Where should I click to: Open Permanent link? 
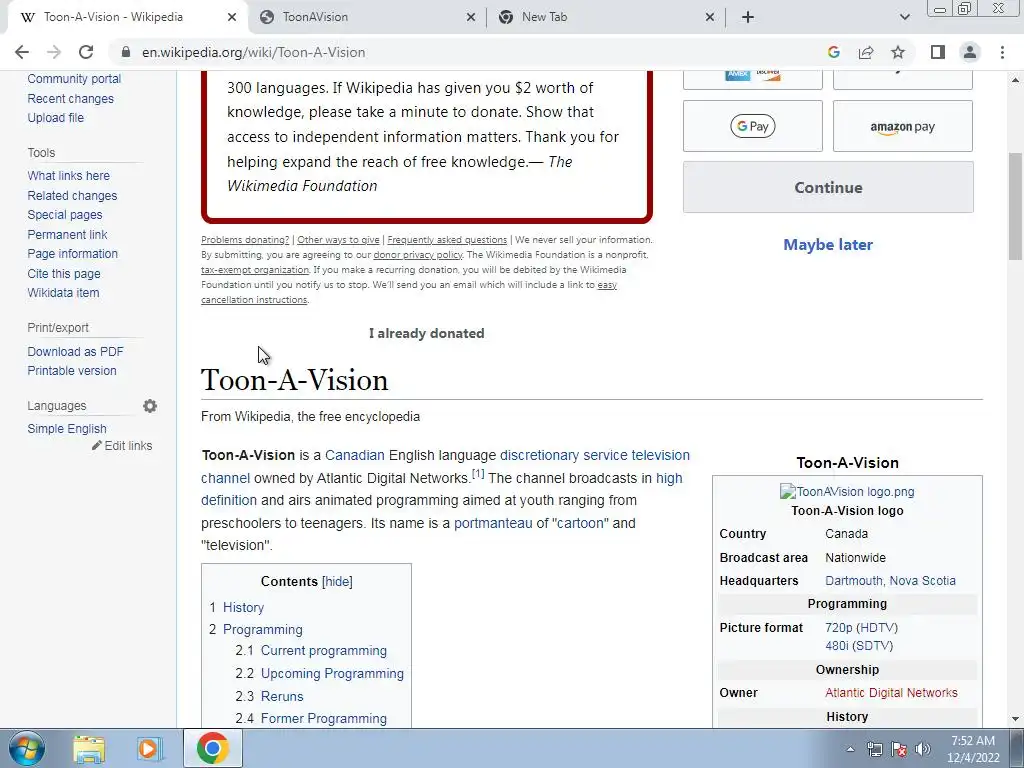pyautogui.click(x=67, y=234)
